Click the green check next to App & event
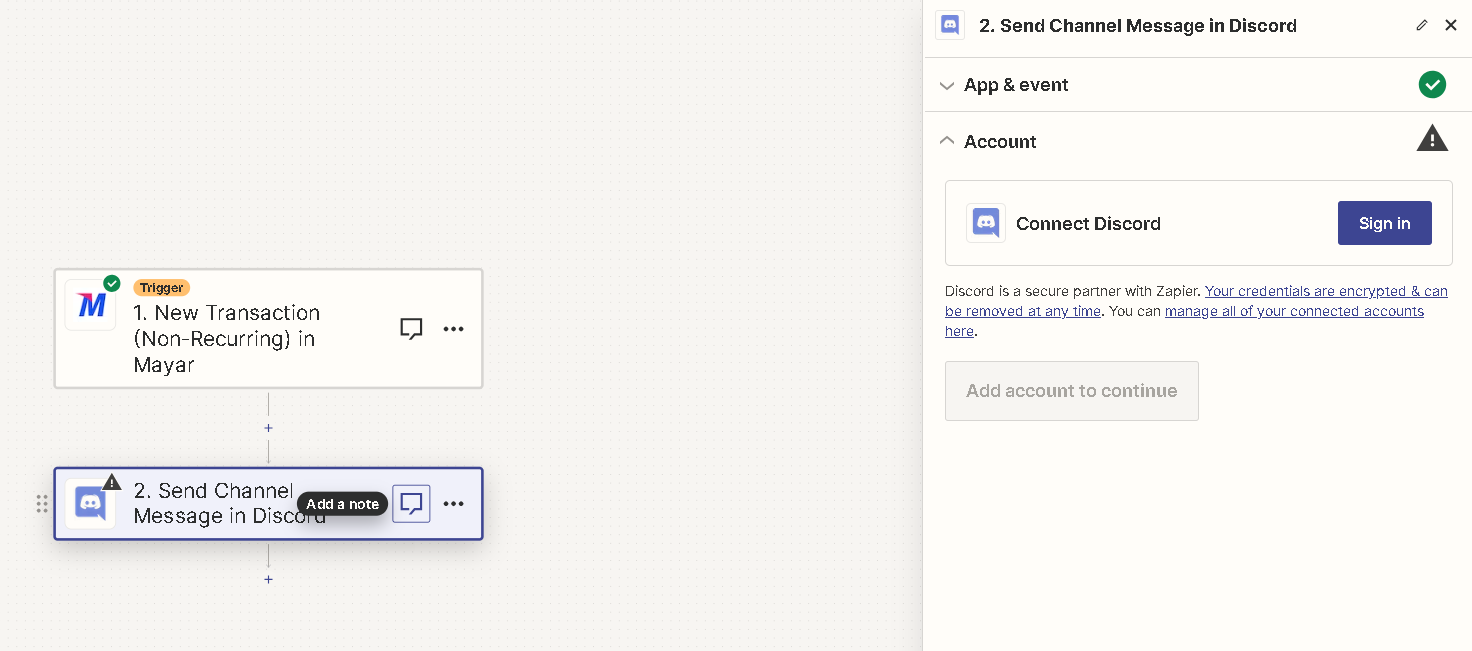The height and width of the screenshot is (651, 1472). tap(1432, 85)
